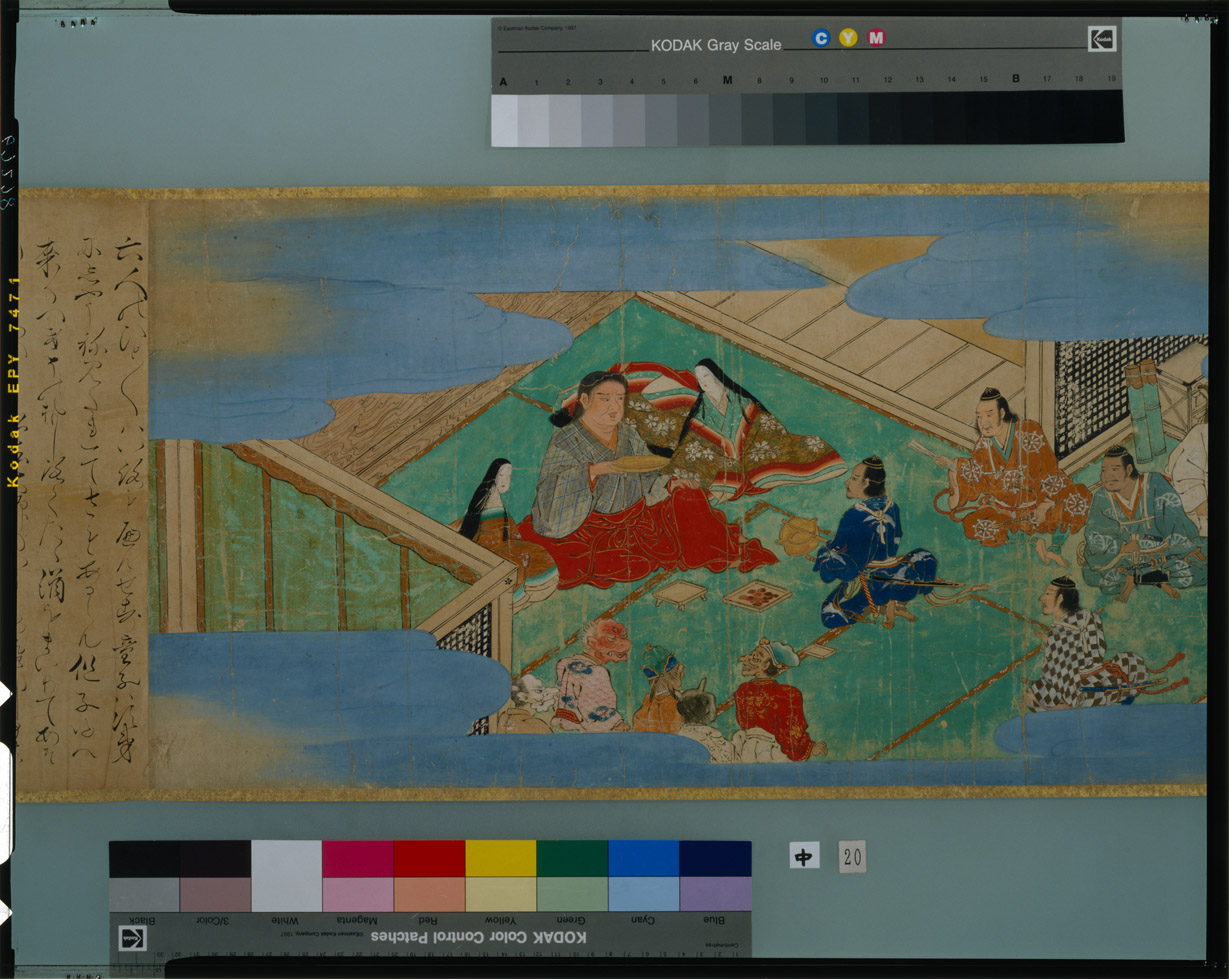Click the yellow Y circle on gray scale
Viewport: 1229px width, 979px height.
[x=848, y=38]
